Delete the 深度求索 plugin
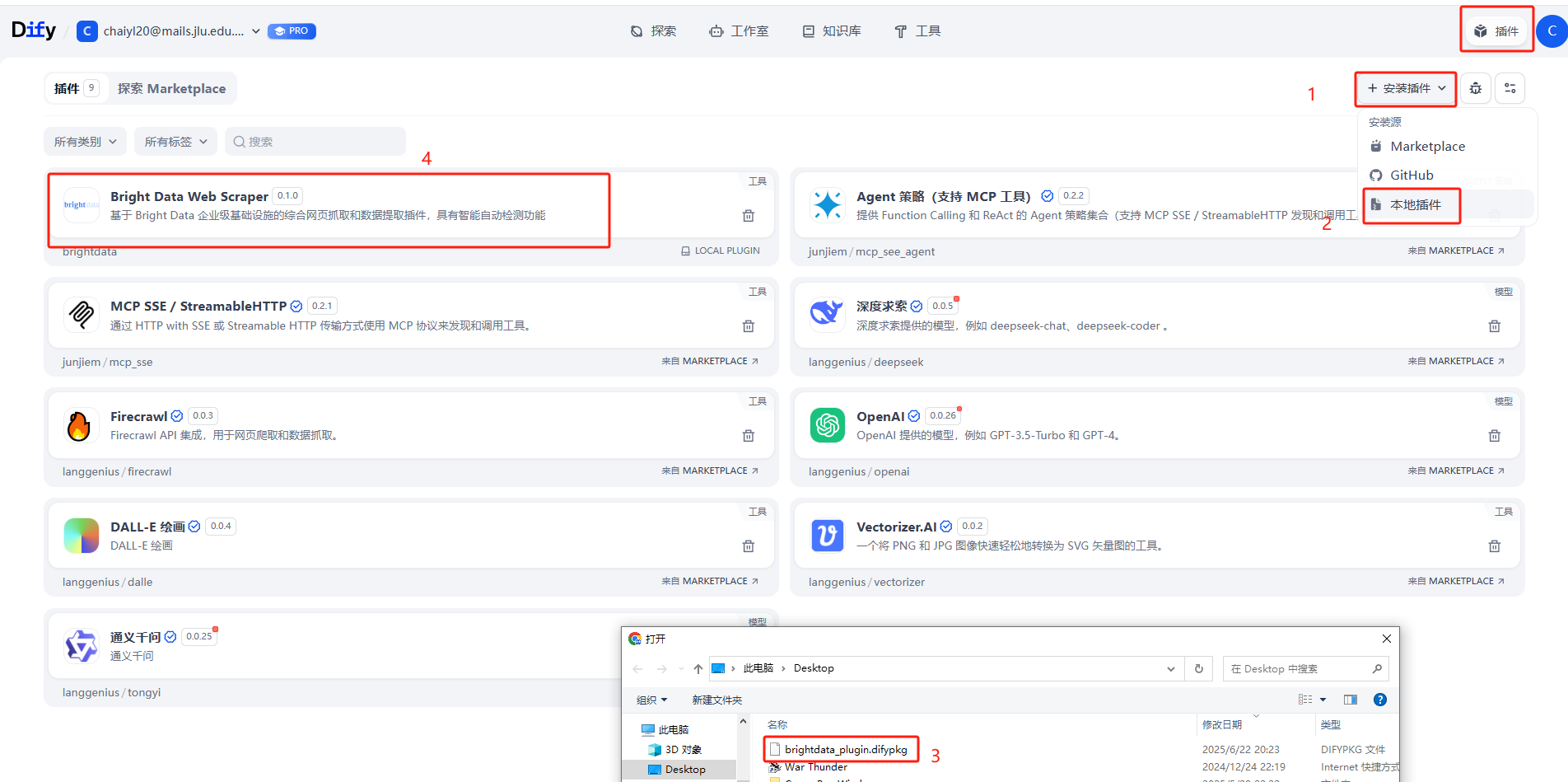This screenshot has width=1568, height=782. (1495, 326)
